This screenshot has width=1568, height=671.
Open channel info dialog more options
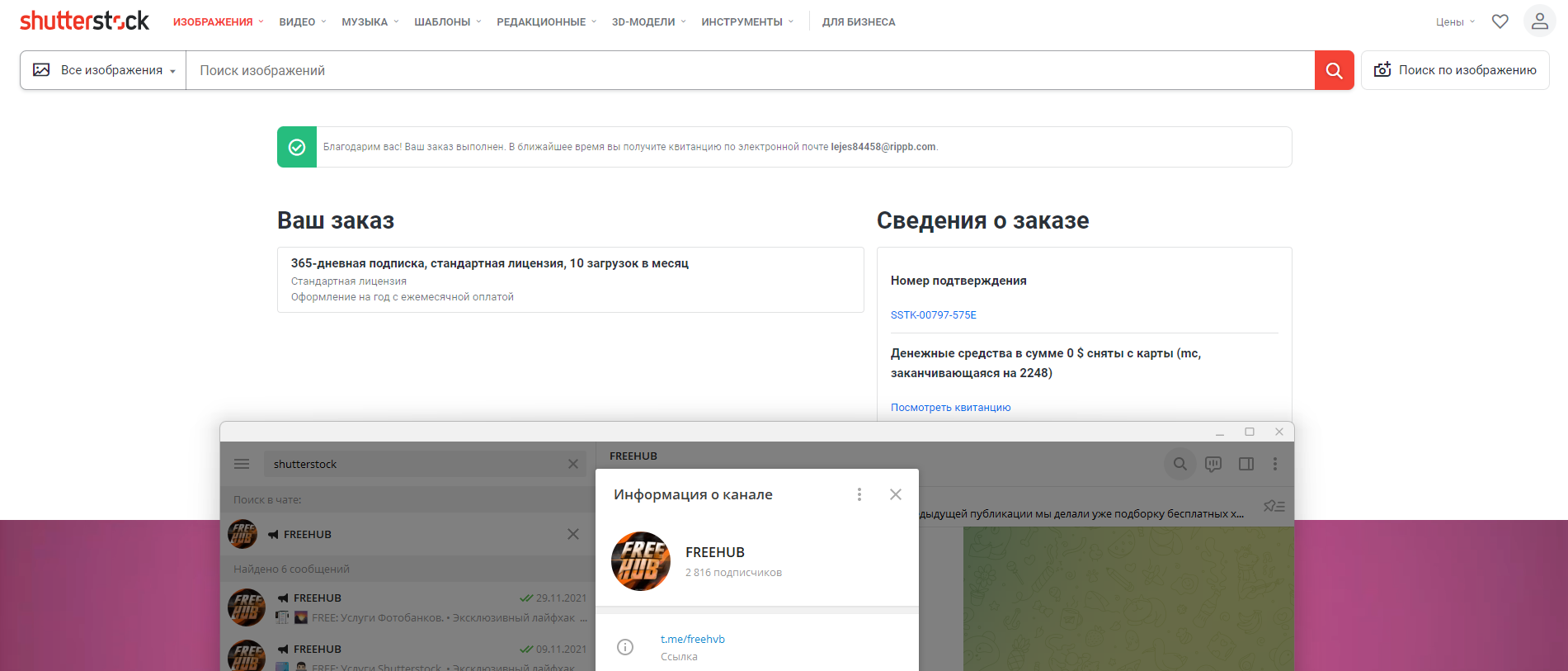point(859,494)
